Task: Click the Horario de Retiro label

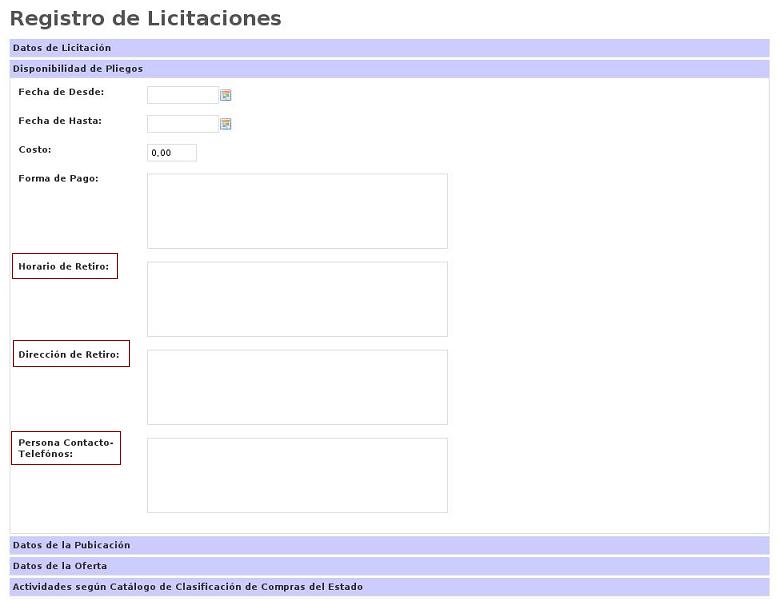Action: pos(64,266)
